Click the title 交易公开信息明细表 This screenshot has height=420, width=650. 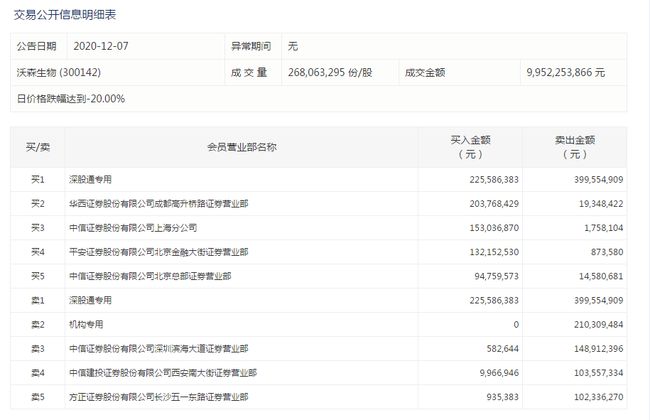tap(65, 15)
